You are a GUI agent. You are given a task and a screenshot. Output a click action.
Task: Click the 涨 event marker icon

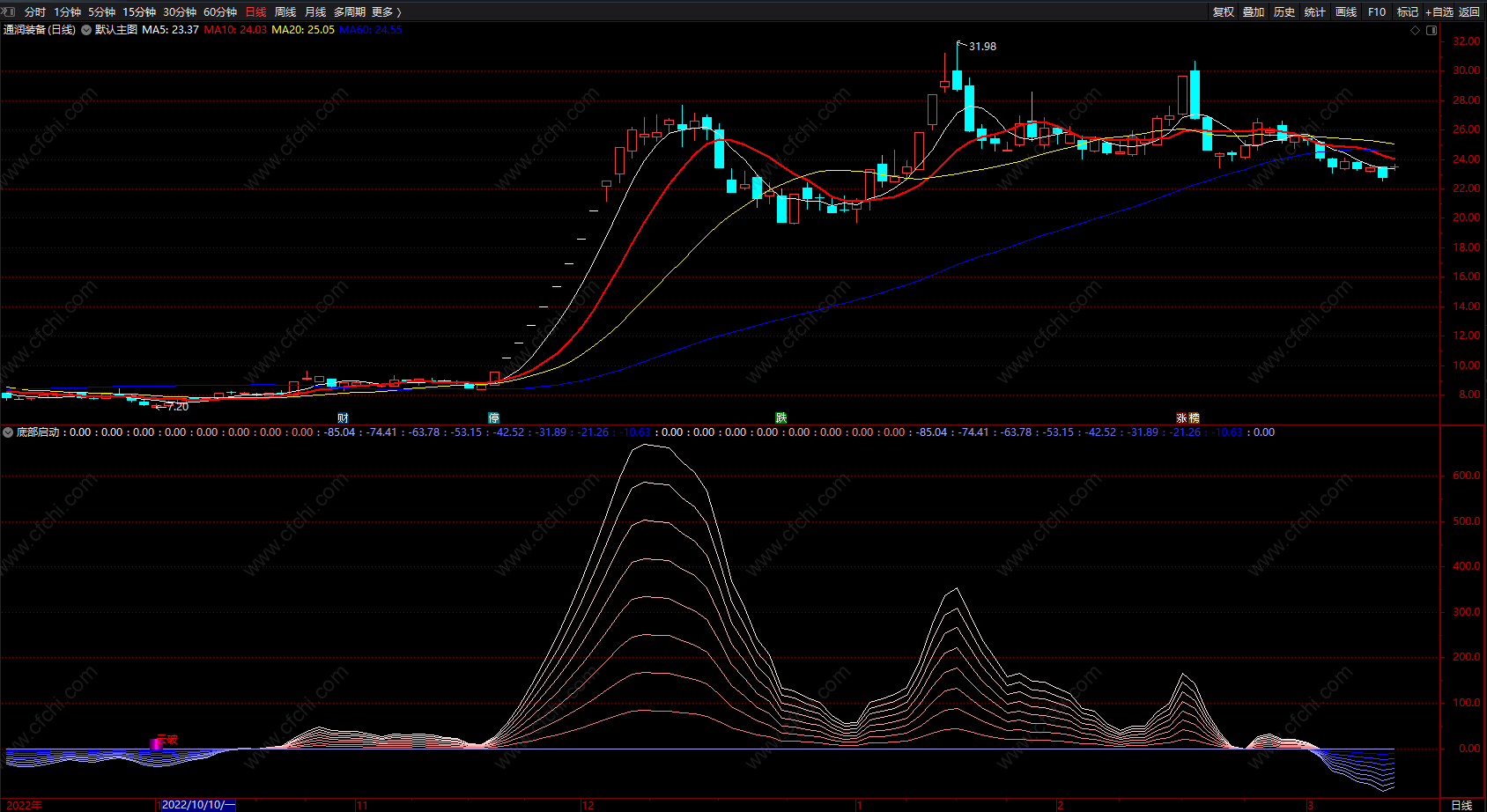[1181, 417]
